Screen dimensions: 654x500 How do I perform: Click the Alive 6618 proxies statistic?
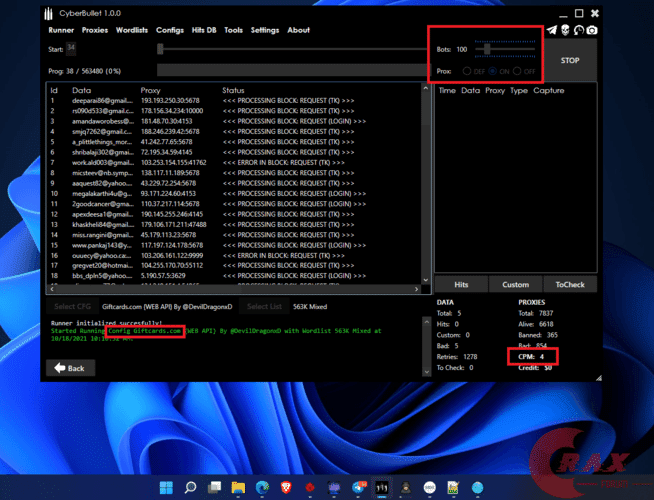click(x=536, y=324)
